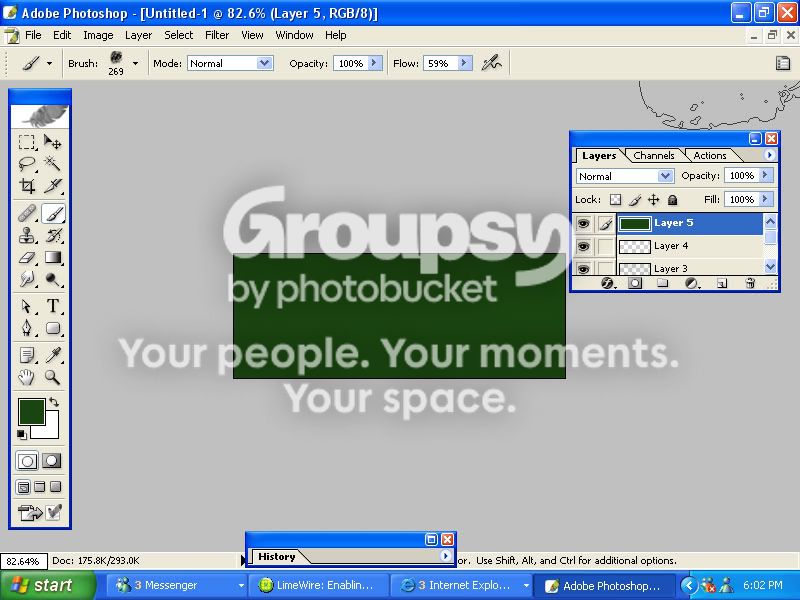Image resolution: width=800 pixels, height=600 pixels.
Task: Toggle lock transparent pixels
Action: [615, 199]
